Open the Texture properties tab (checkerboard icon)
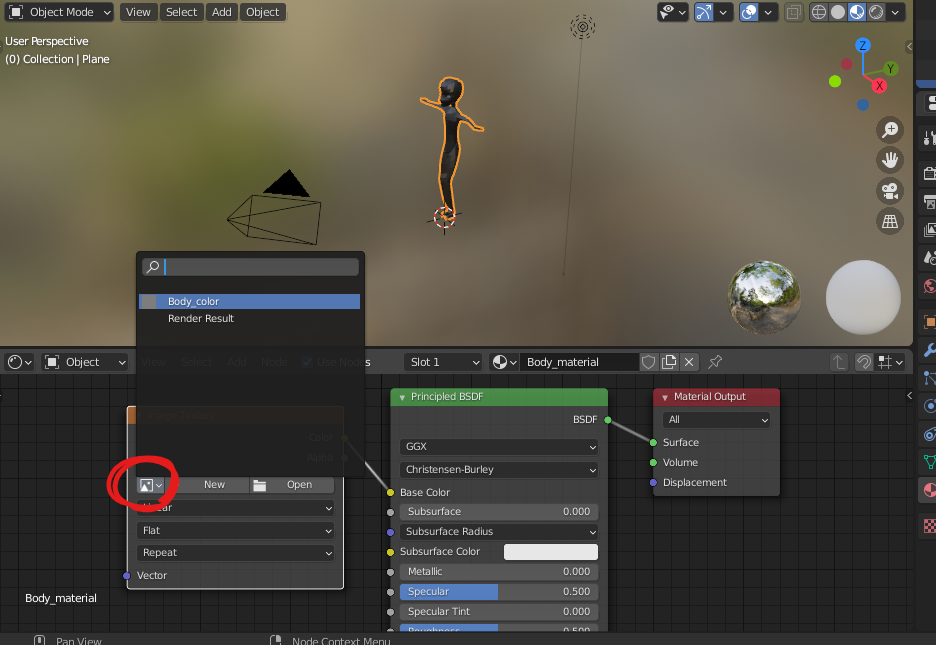This screenshot has width=936, height=645. pos(929,526)
